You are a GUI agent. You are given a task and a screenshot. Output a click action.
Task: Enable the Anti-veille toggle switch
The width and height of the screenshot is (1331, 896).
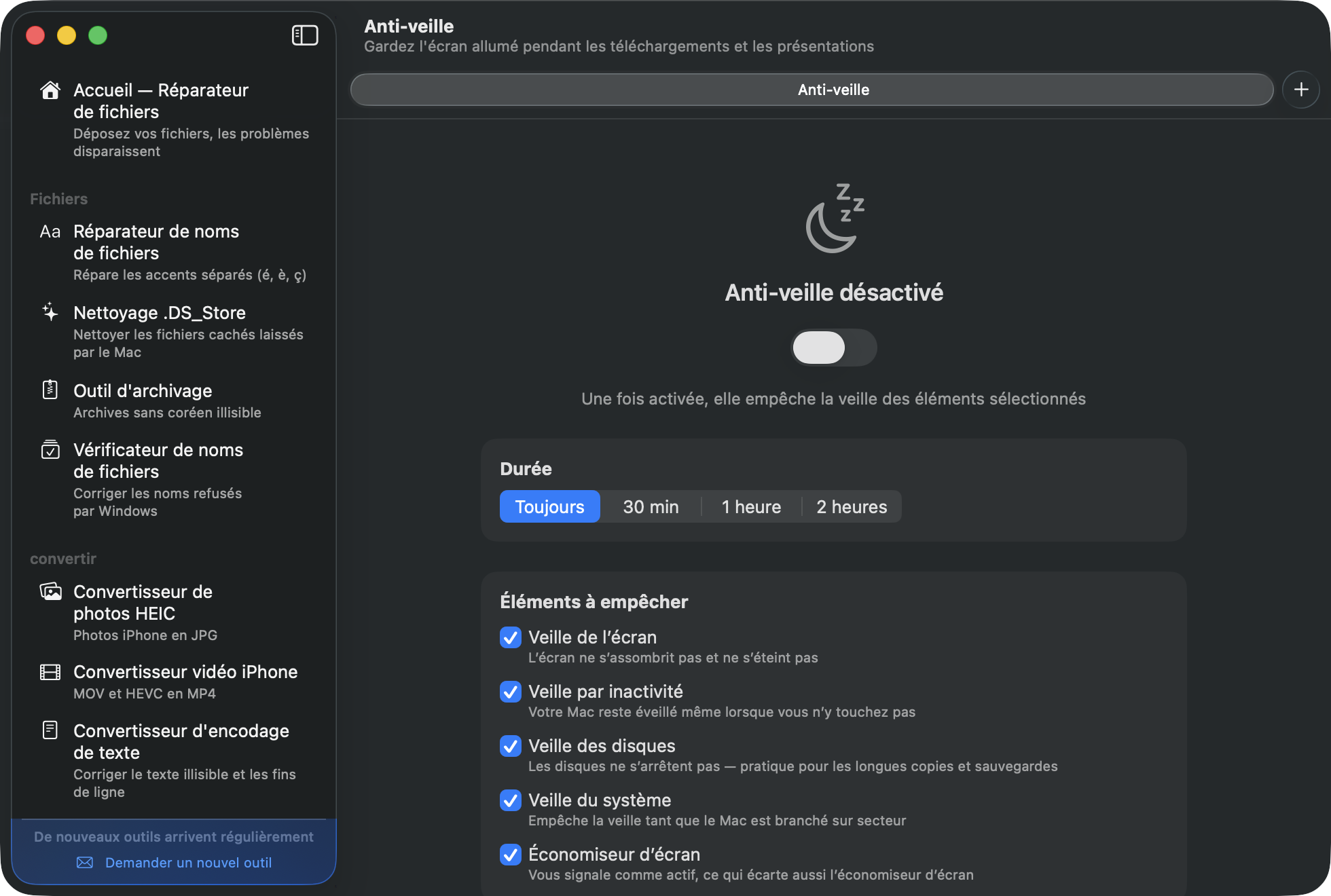(834, 348)
